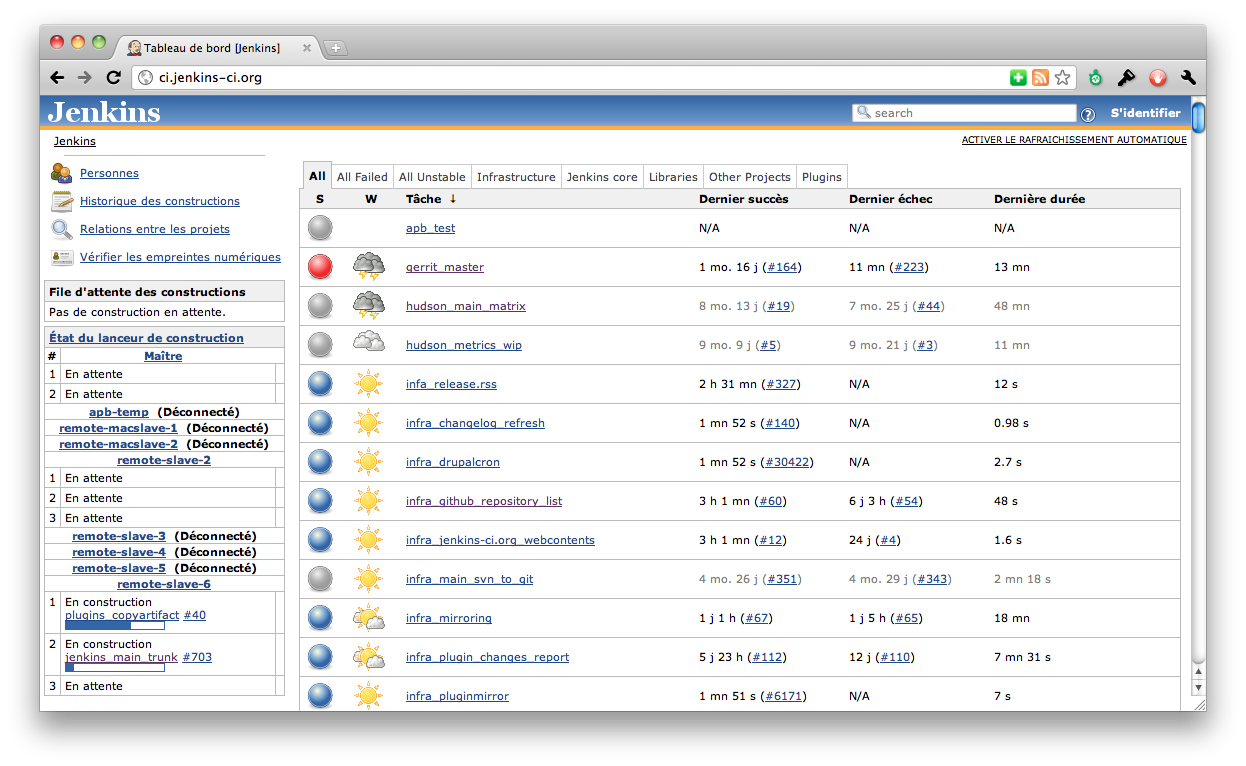Image resolution: width=1246 pixels, height=766 pixels.
Task: Open the infra_github_repository_list job link
Action: coord(484,501)
